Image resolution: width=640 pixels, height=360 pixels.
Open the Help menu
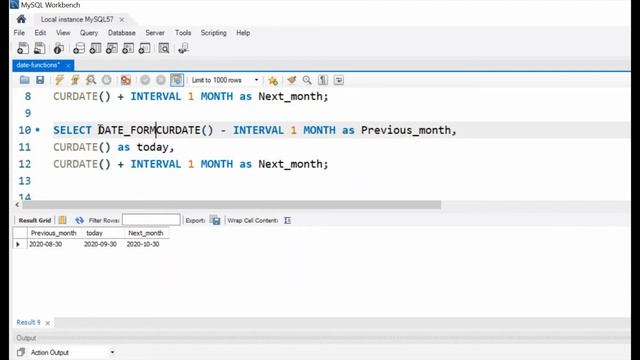(x=243, y=33)
